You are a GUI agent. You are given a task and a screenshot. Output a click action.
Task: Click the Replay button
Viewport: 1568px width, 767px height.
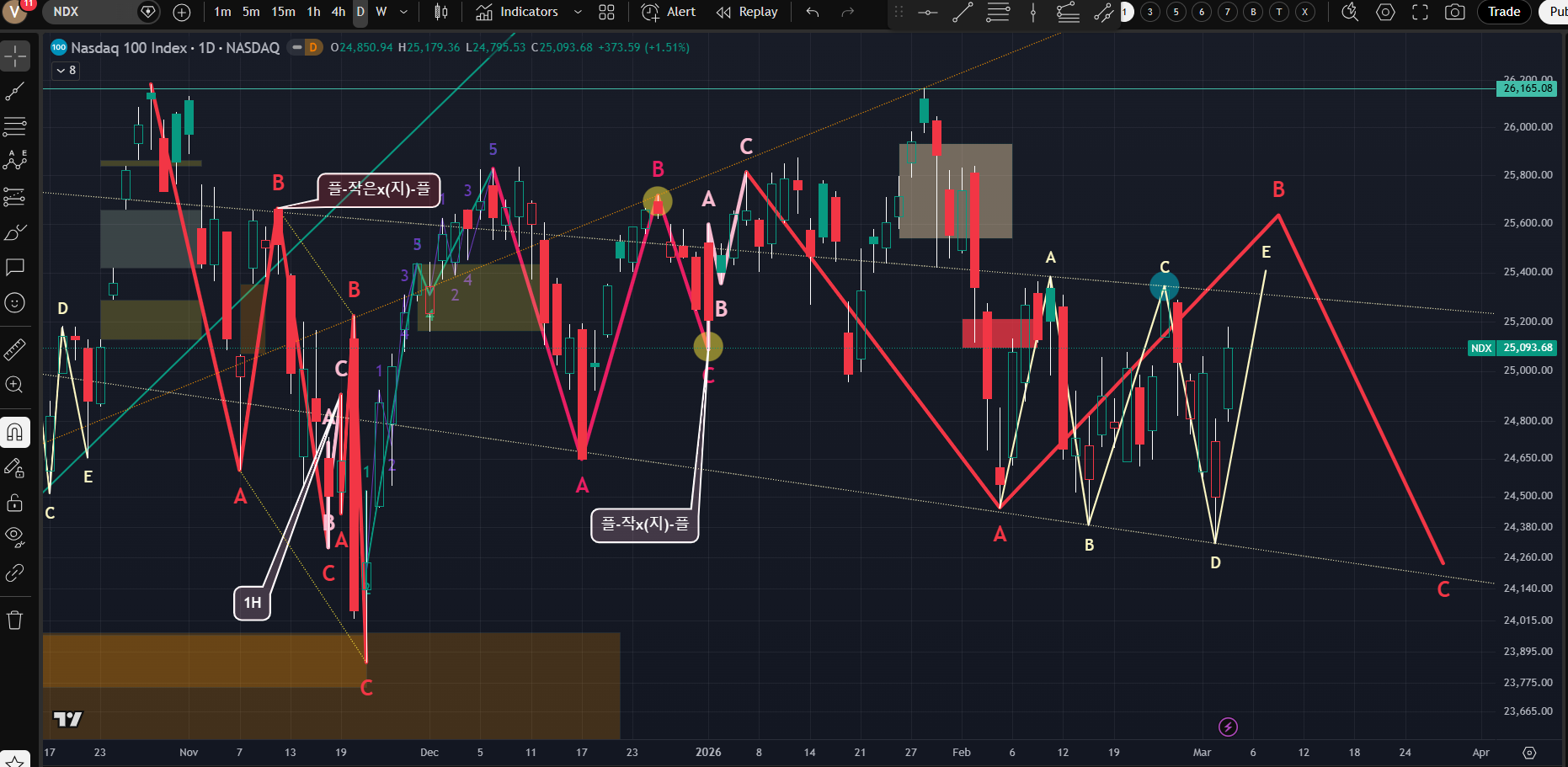(747, 12)
